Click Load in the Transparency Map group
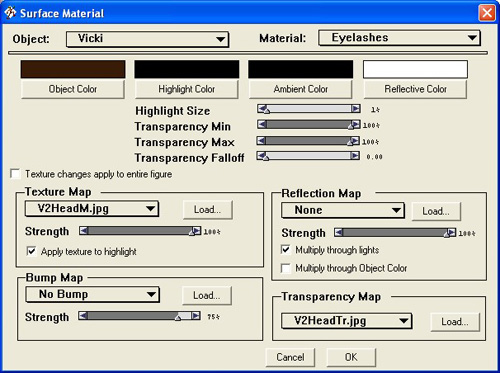 455,322
